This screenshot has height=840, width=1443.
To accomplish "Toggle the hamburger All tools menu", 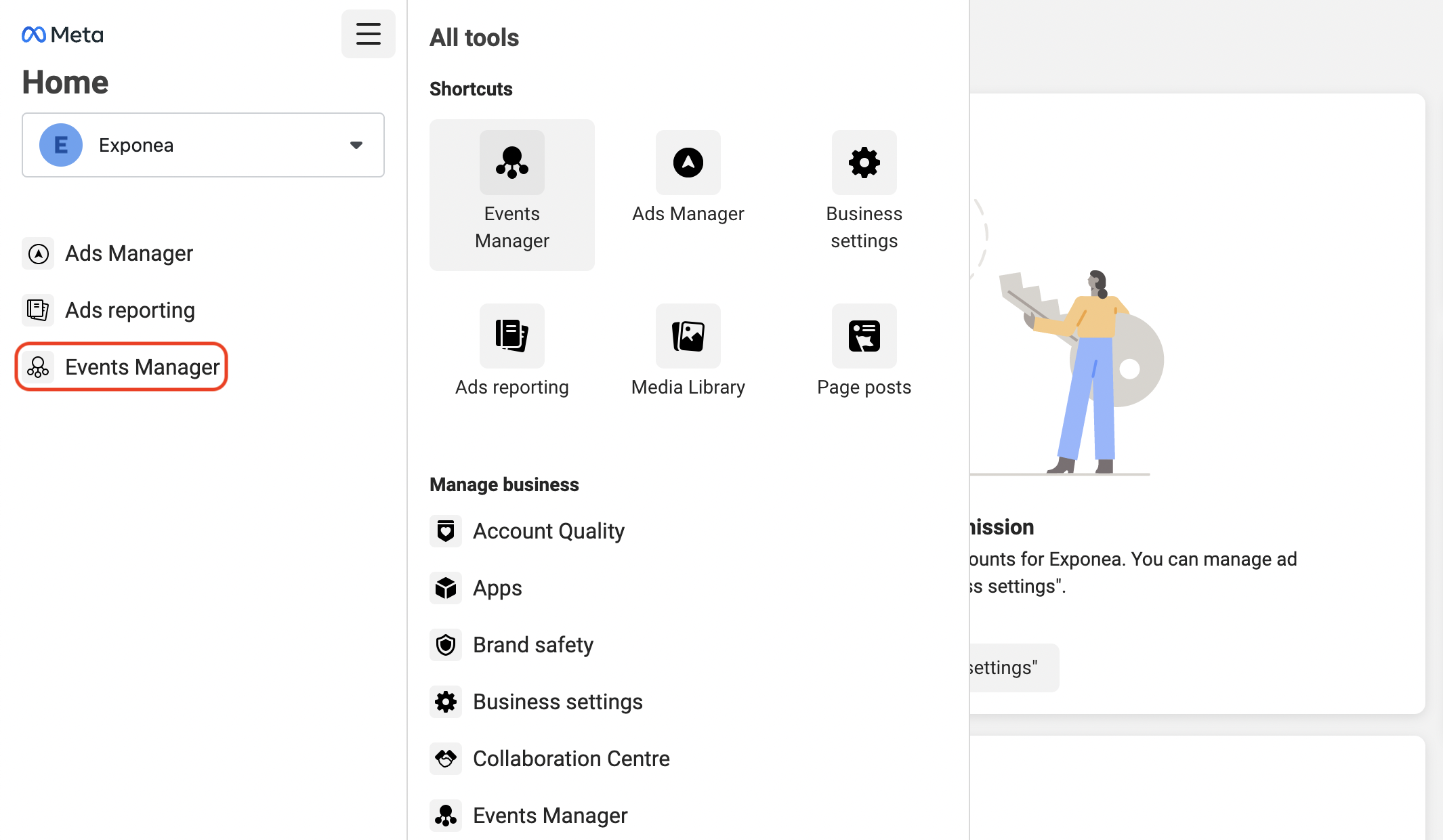I will [368, 34].
